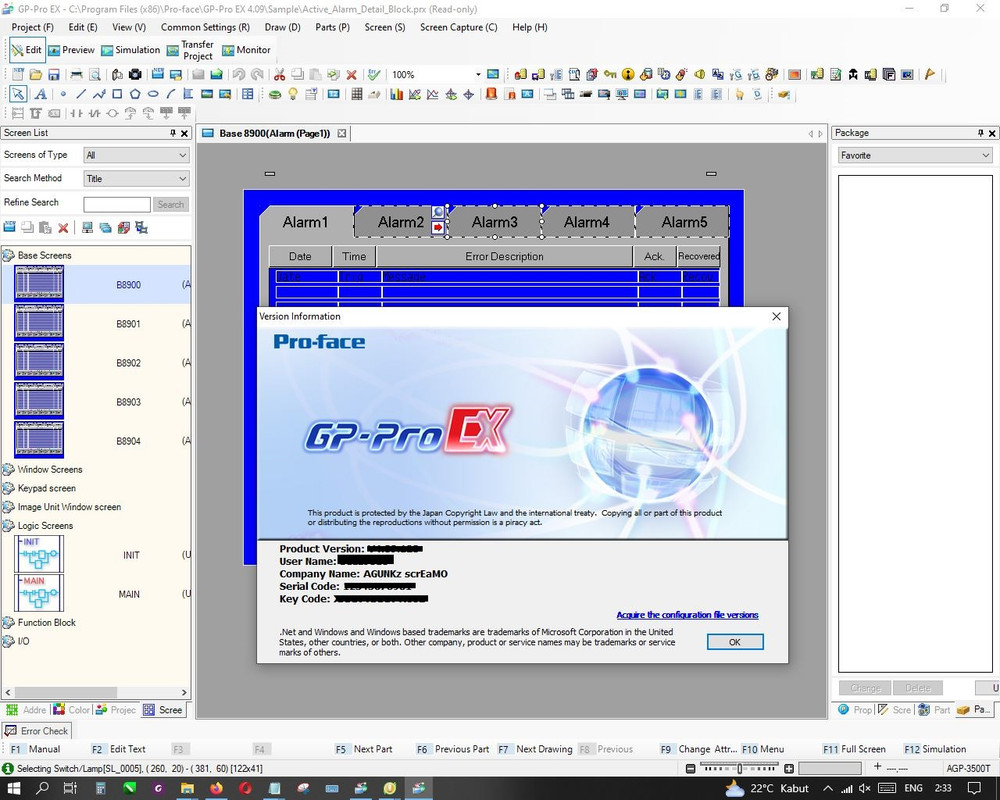Open a project via the folder icon
The height and width of the screenshot is (800, 1000).
(36, 75)
